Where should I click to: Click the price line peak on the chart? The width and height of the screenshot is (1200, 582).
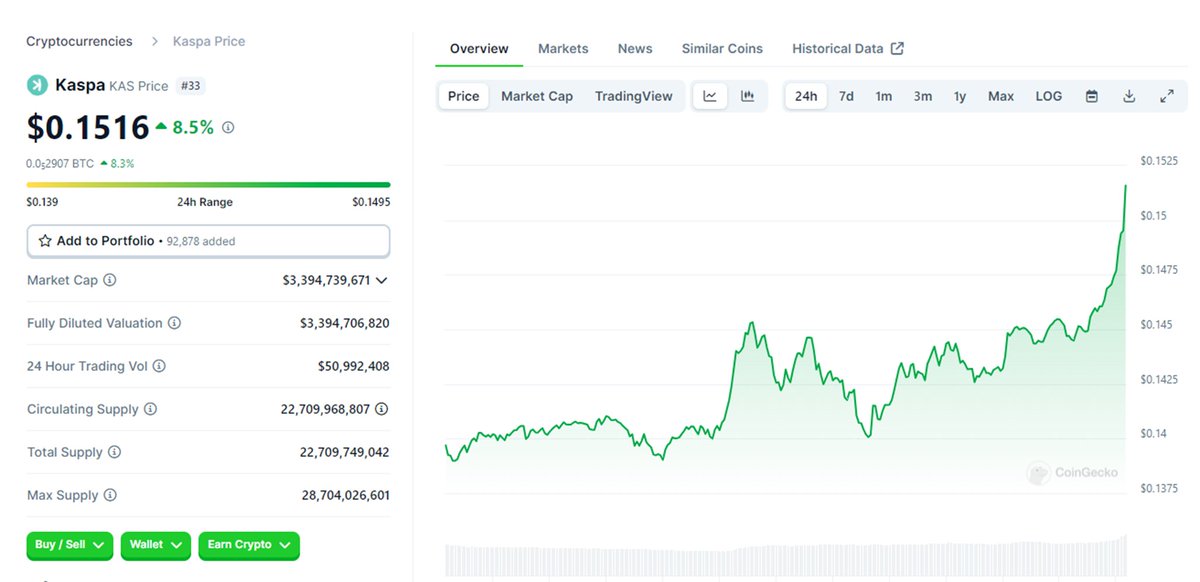[x=1125, y=186]
